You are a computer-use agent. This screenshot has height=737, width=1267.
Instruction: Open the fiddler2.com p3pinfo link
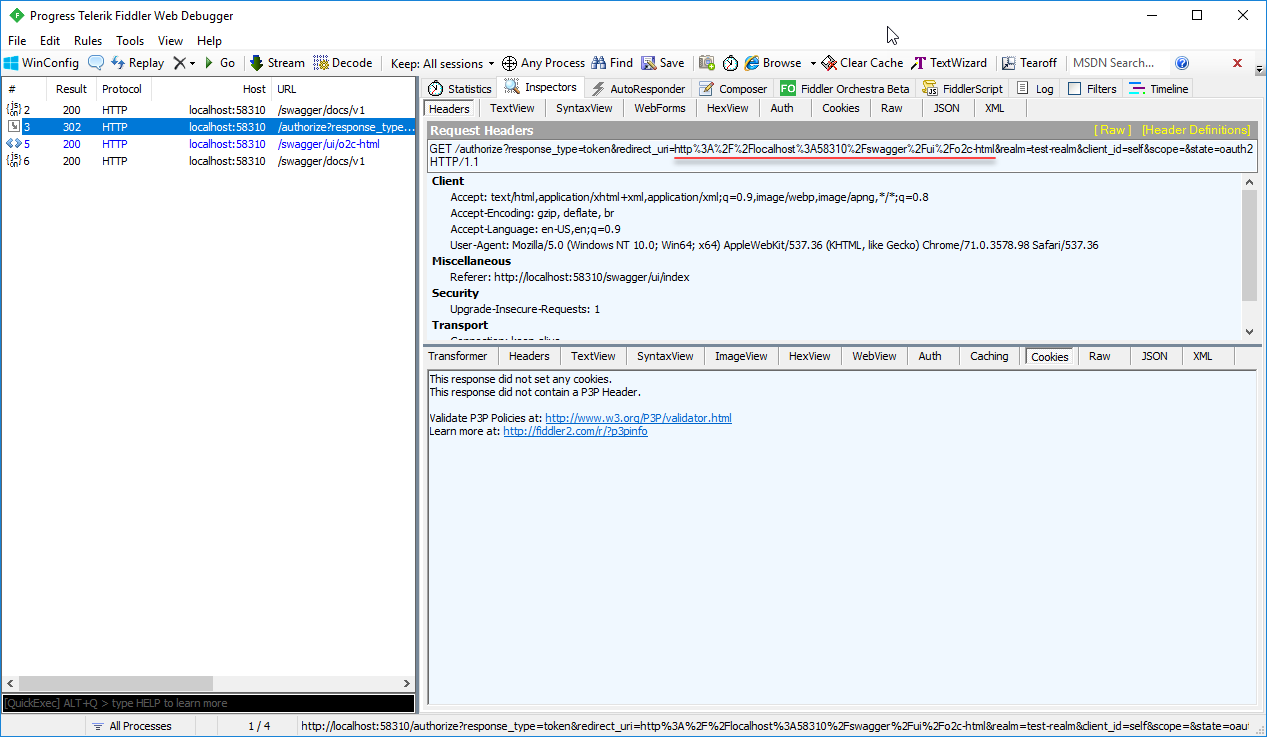(575, 432)
